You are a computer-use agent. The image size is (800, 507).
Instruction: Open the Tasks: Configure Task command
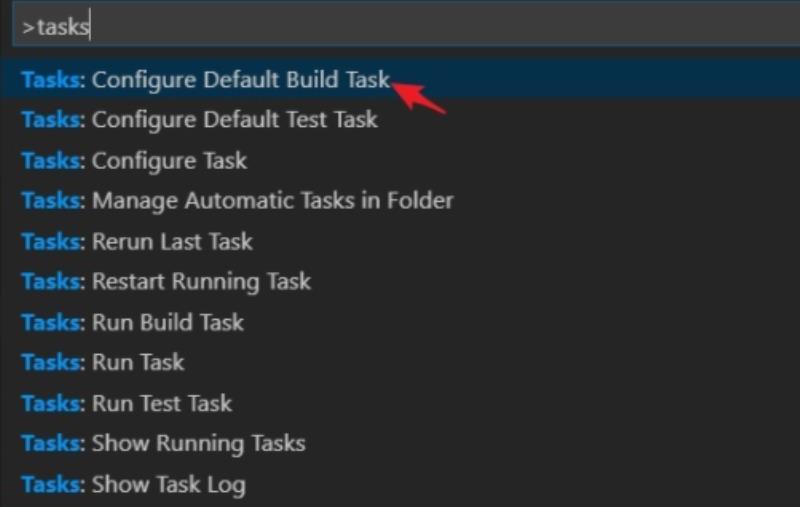click(400, 161)
